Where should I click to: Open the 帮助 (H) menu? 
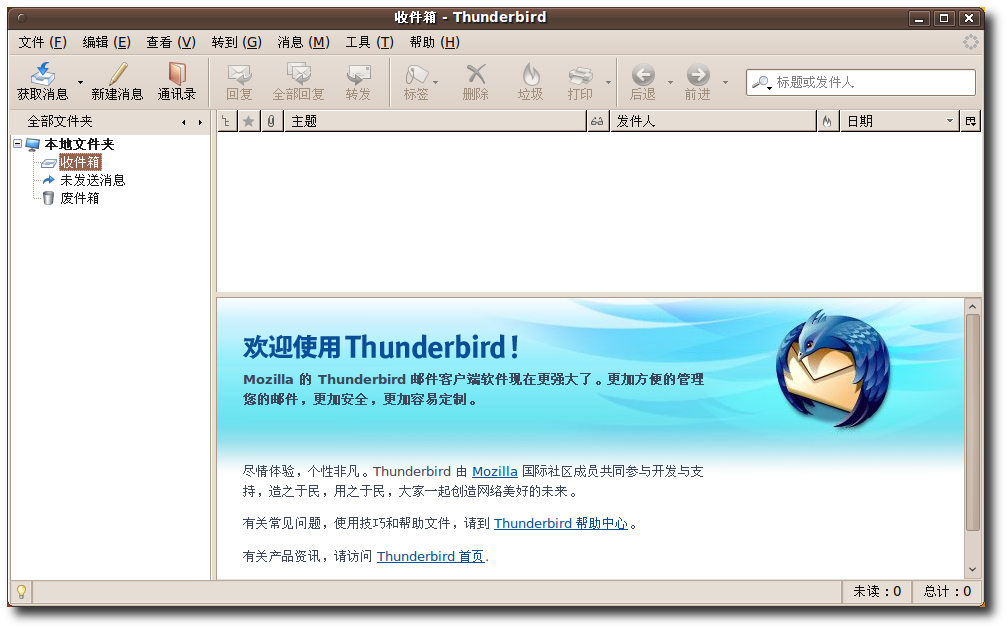(x=435, y=42)
